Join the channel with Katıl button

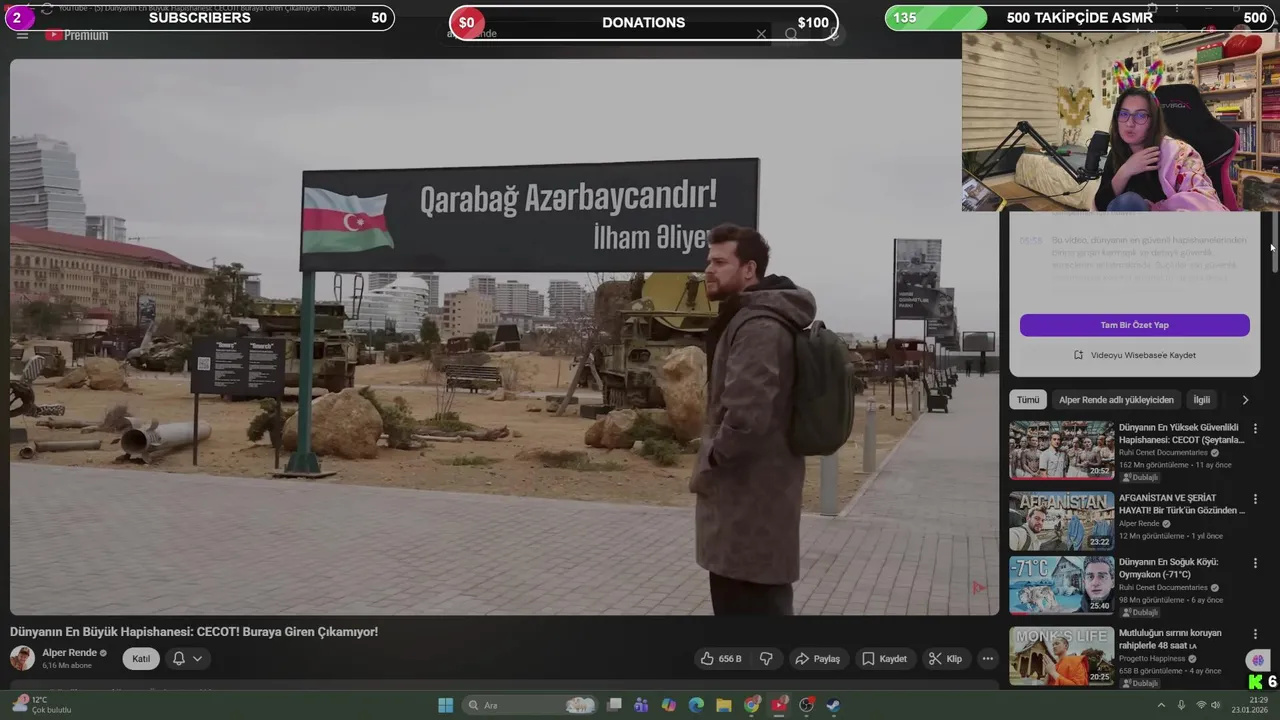141,658
